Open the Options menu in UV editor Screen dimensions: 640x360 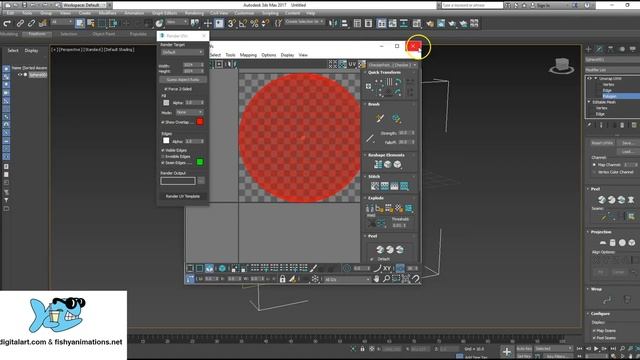pos(269,55)
